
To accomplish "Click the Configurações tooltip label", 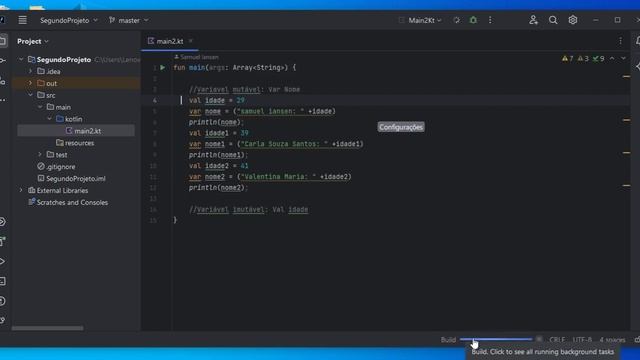I will 401,127.
